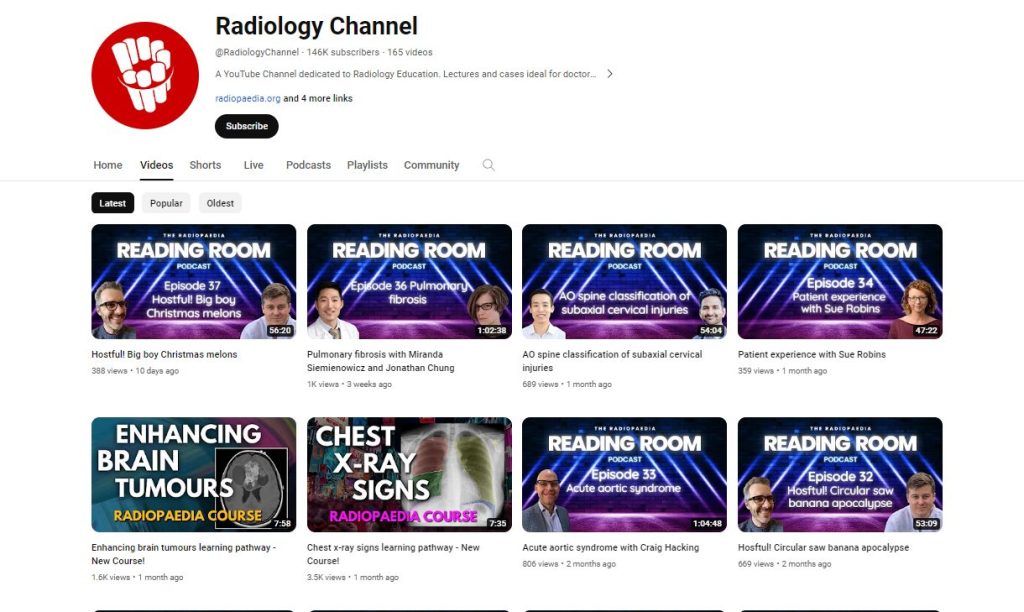
Task: Open Enhancing Brain Tumours course thumbnail
Action: tap(193, 474)
